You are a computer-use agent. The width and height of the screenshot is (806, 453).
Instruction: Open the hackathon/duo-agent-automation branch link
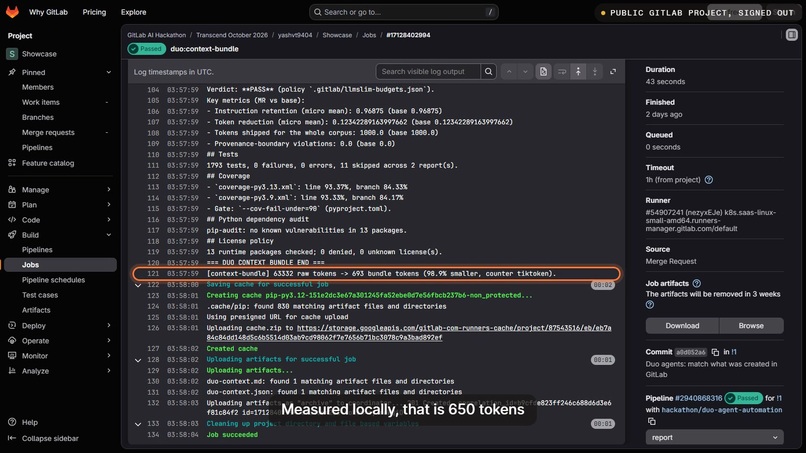(722, 410)
